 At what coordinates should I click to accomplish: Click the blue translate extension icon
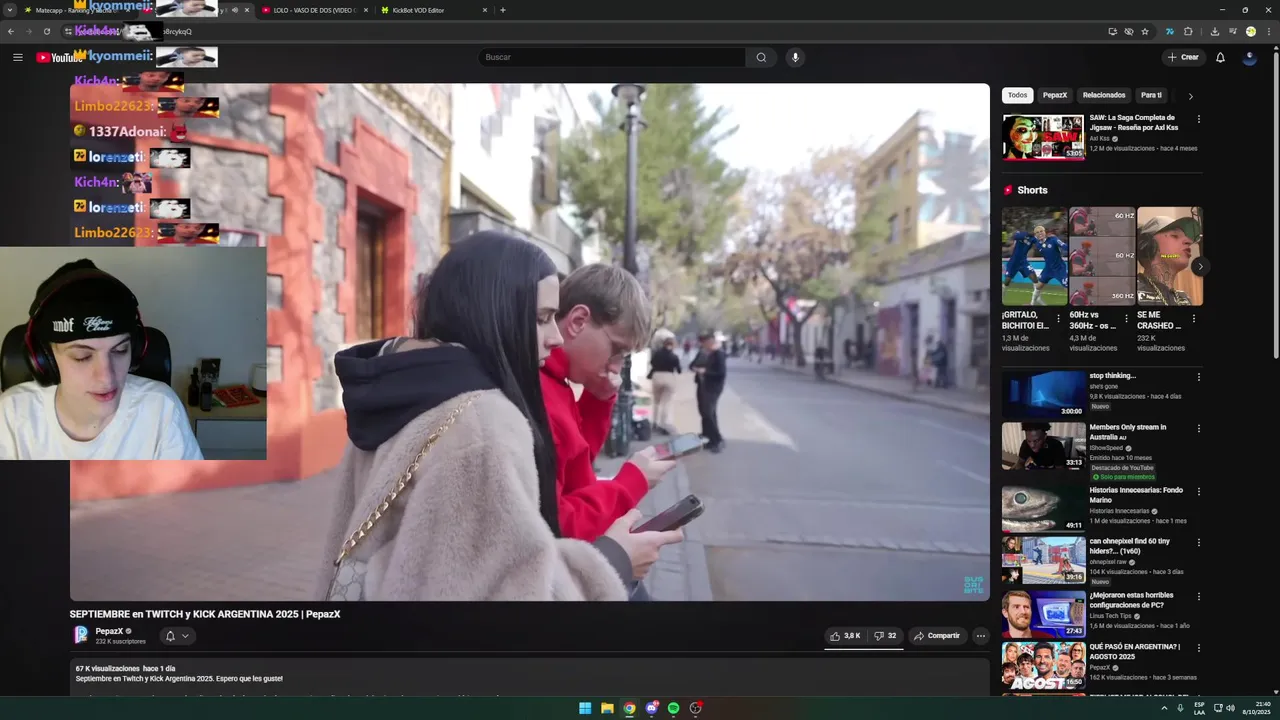point(1169,31)
